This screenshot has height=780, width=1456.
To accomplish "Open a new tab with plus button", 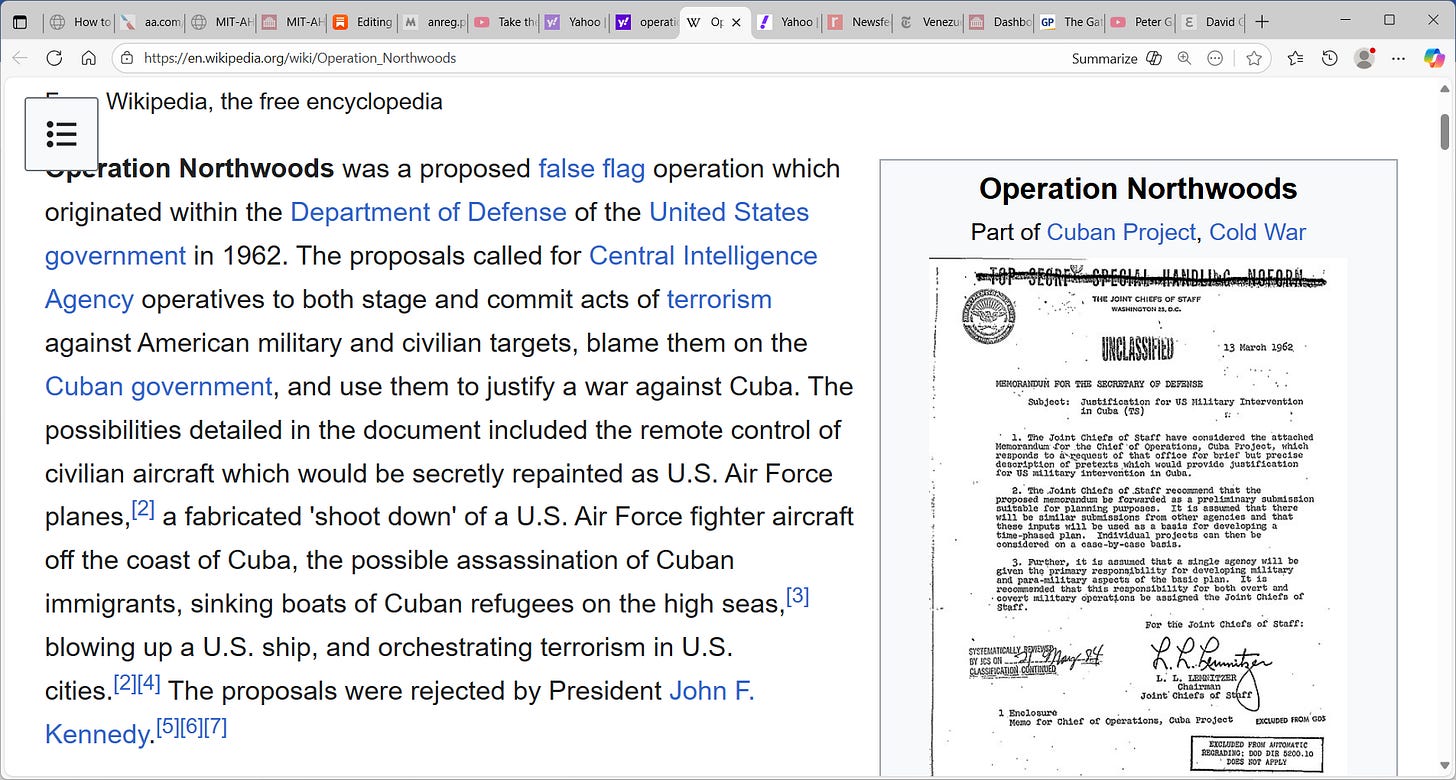I will coord(1262,21).
